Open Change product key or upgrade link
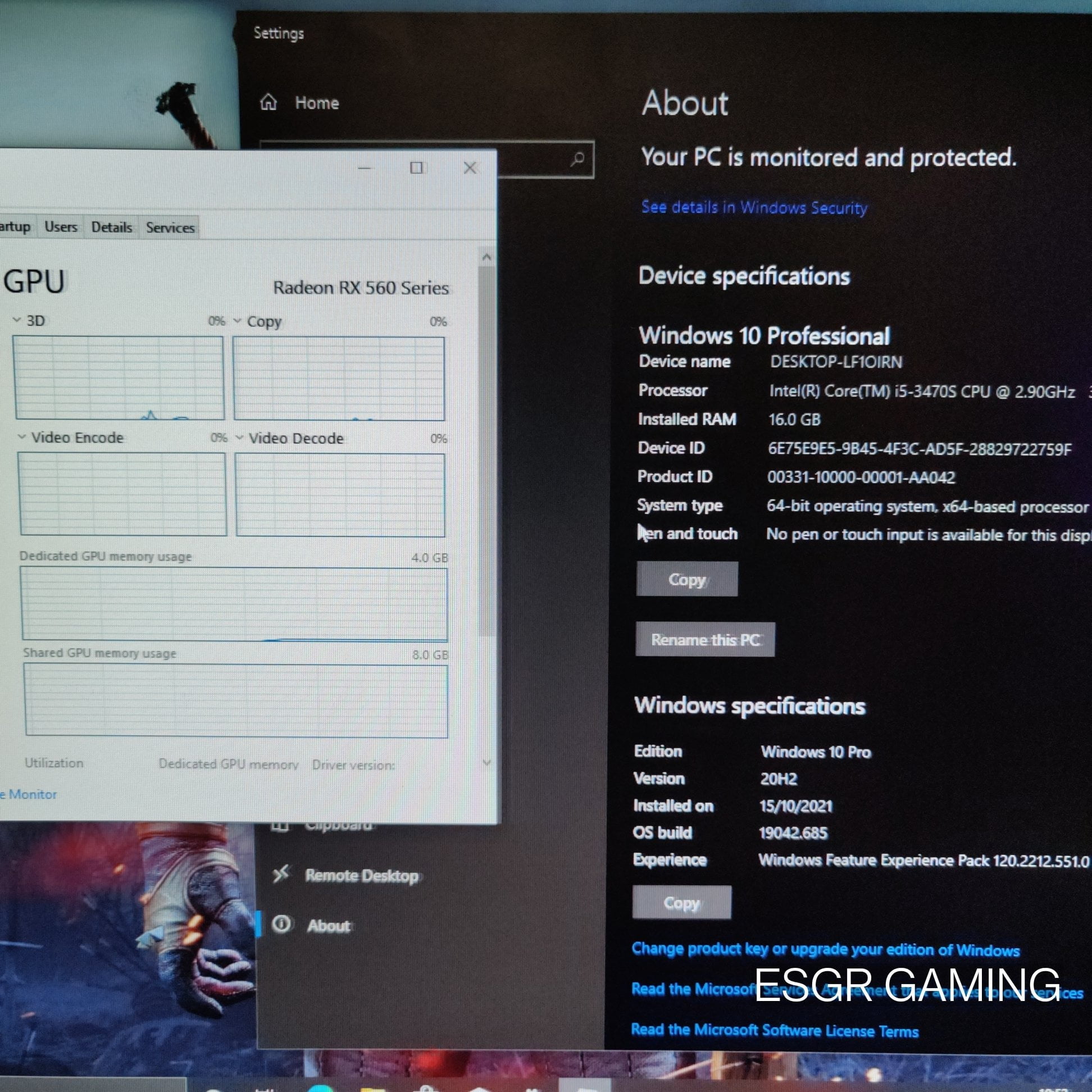The image size is (1092, 1092). tap(825, 949)
